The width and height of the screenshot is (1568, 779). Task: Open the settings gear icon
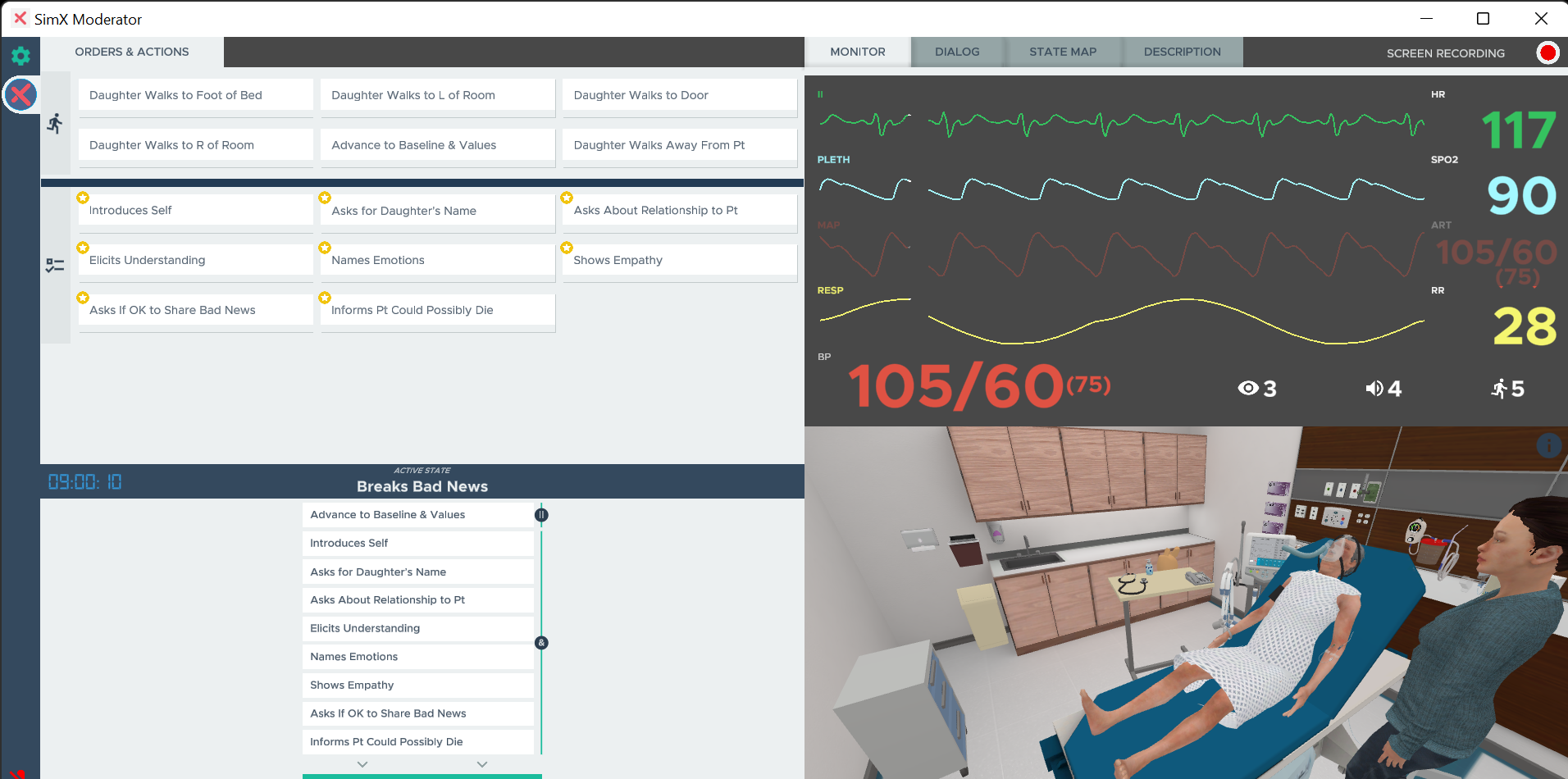[x=21, y=56]
